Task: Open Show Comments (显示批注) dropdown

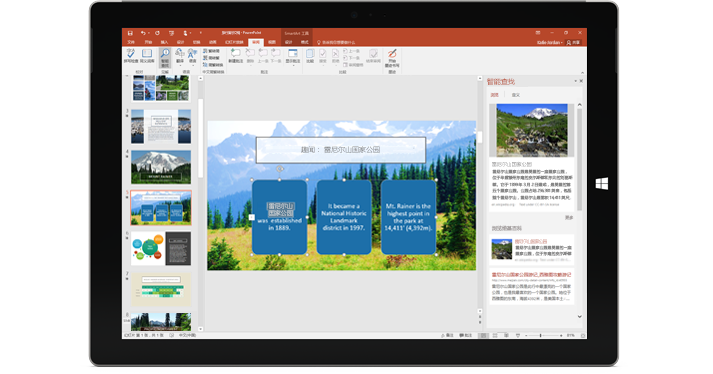Action: (293, 56)
